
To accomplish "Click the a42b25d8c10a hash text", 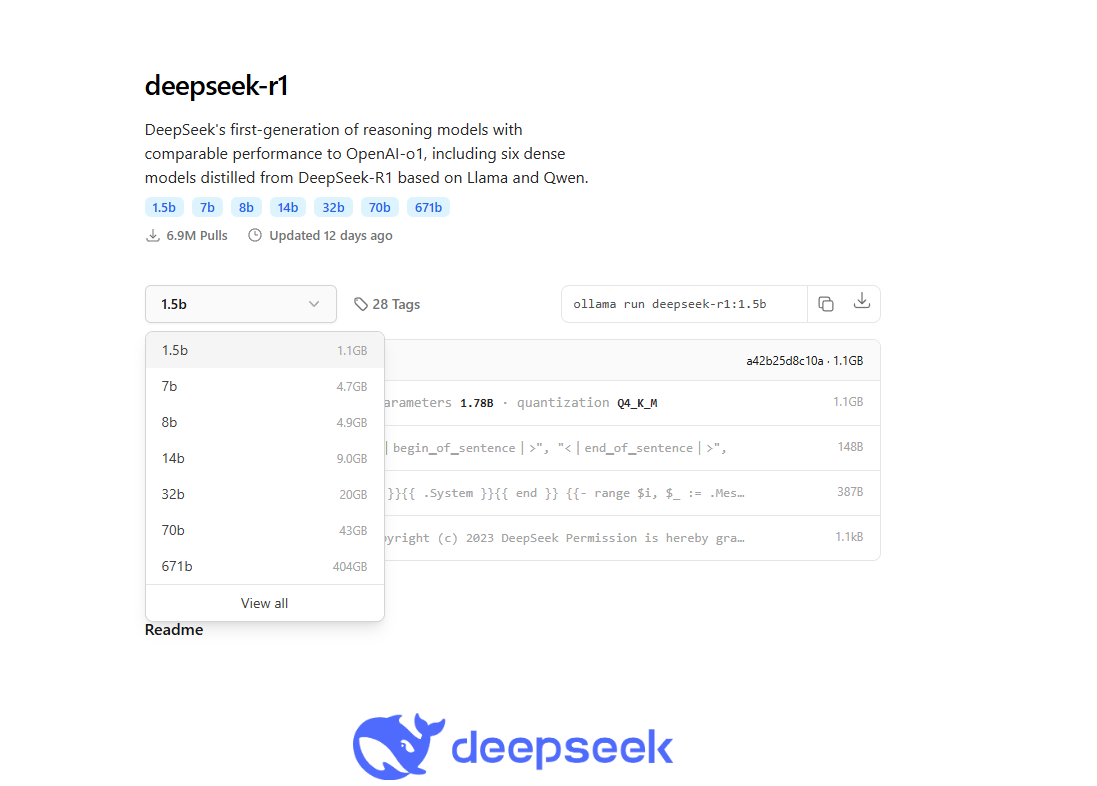I will click(x=784, y=360).
